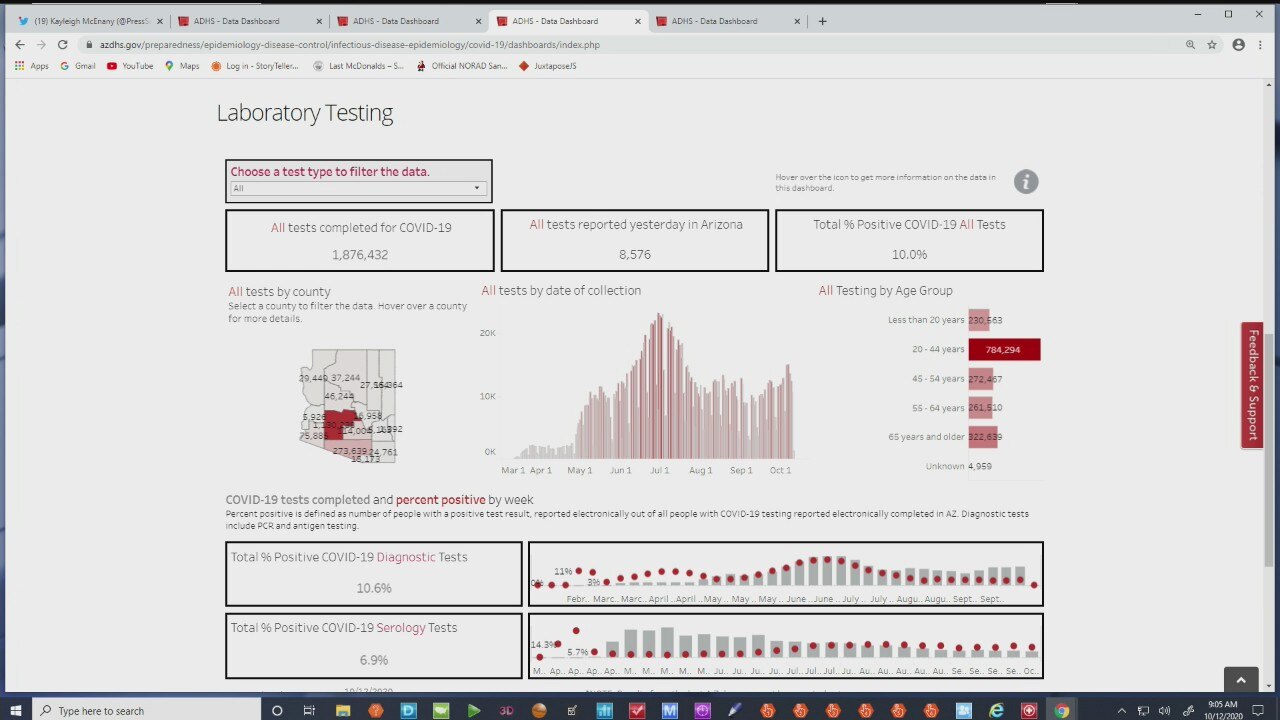The image size is (1280, 720).
Task: Reload the page with the refresh icon
Action: point(62,45)
